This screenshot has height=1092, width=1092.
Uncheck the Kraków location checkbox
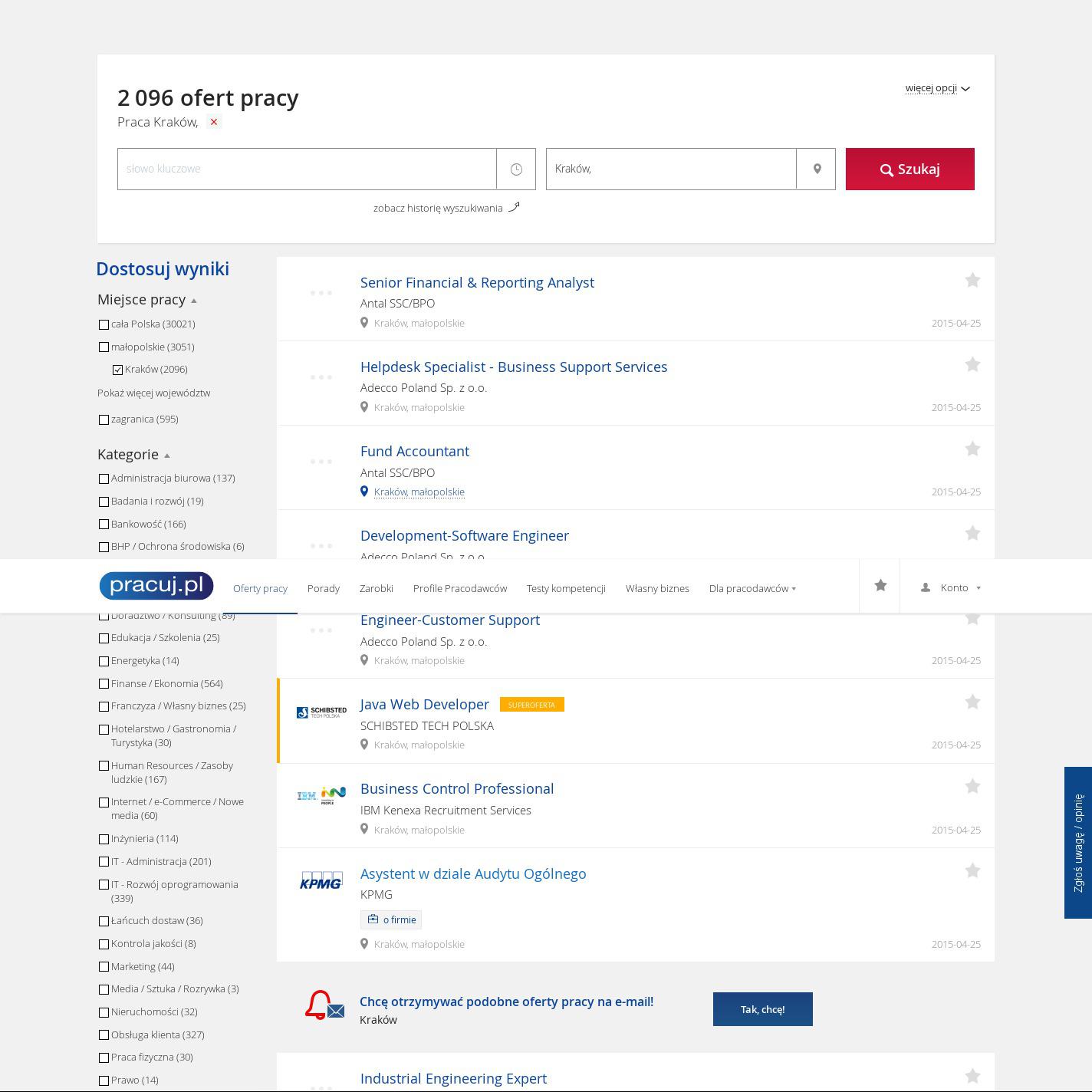pos(117,370)
